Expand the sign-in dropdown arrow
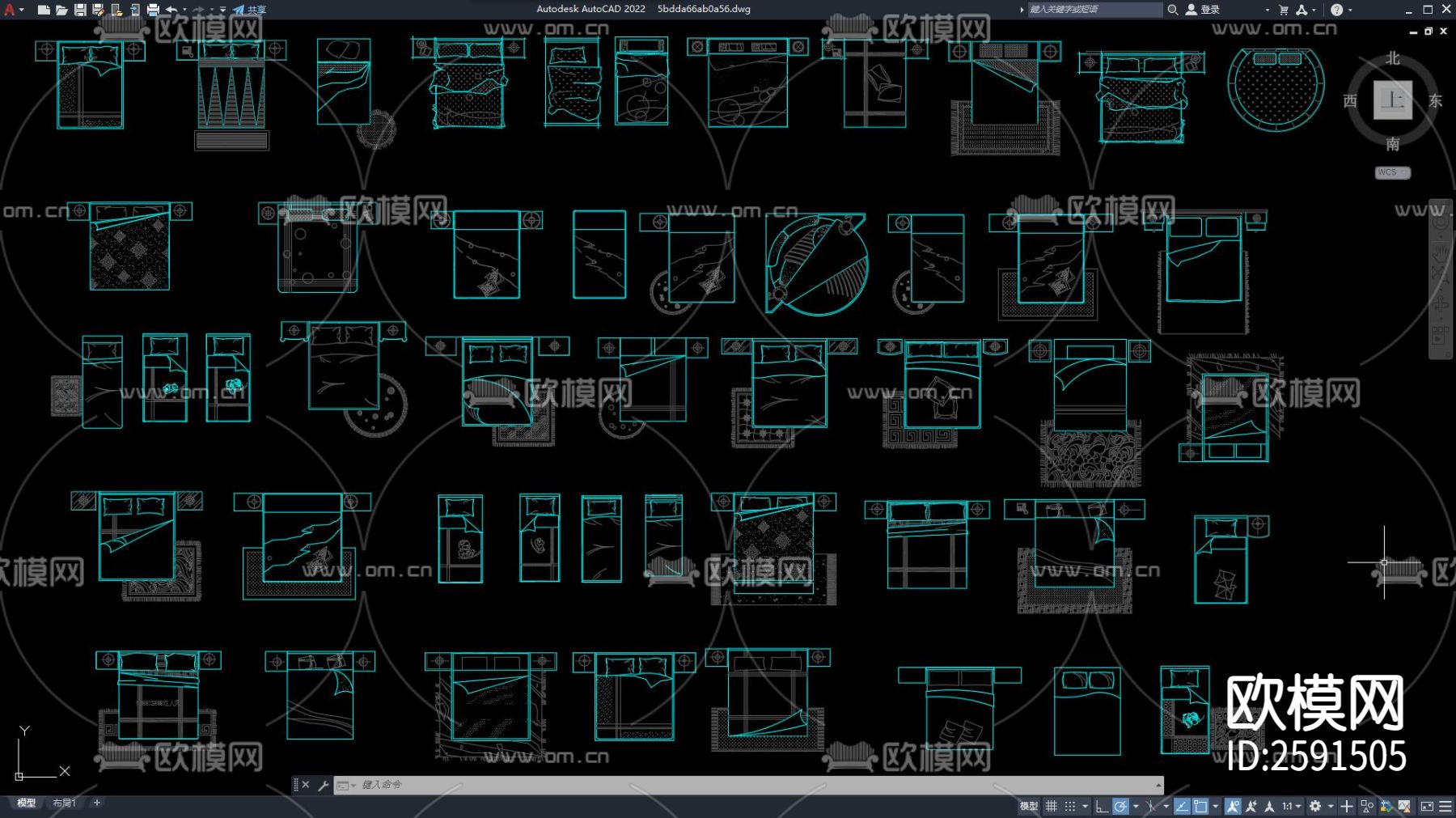The image size is (1456, 818). tap(1267, 10)
